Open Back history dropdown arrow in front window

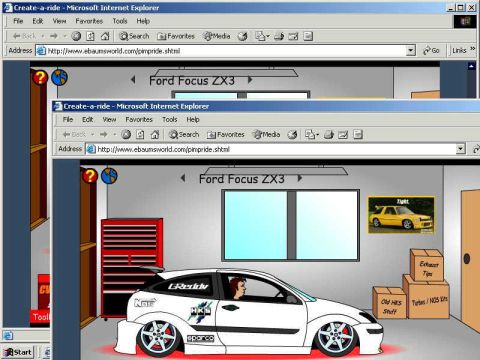pyautogui.click(x=92, y=134)
